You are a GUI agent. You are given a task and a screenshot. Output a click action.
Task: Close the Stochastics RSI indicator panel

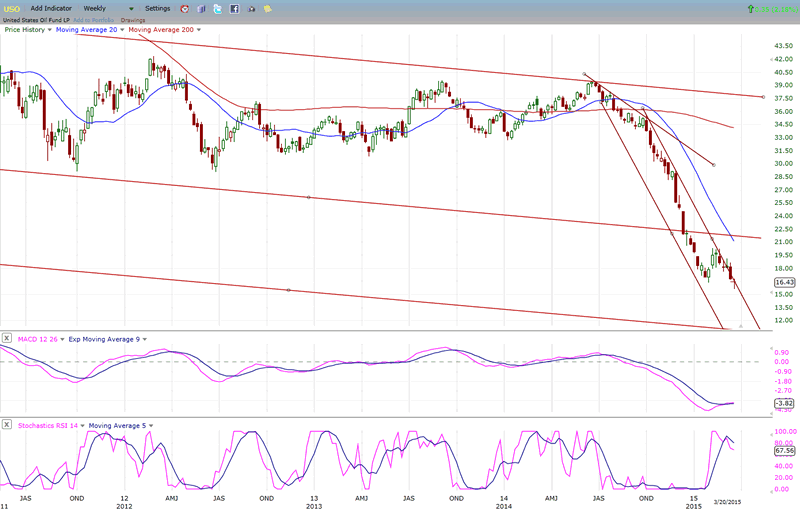[x=6, y=425]
